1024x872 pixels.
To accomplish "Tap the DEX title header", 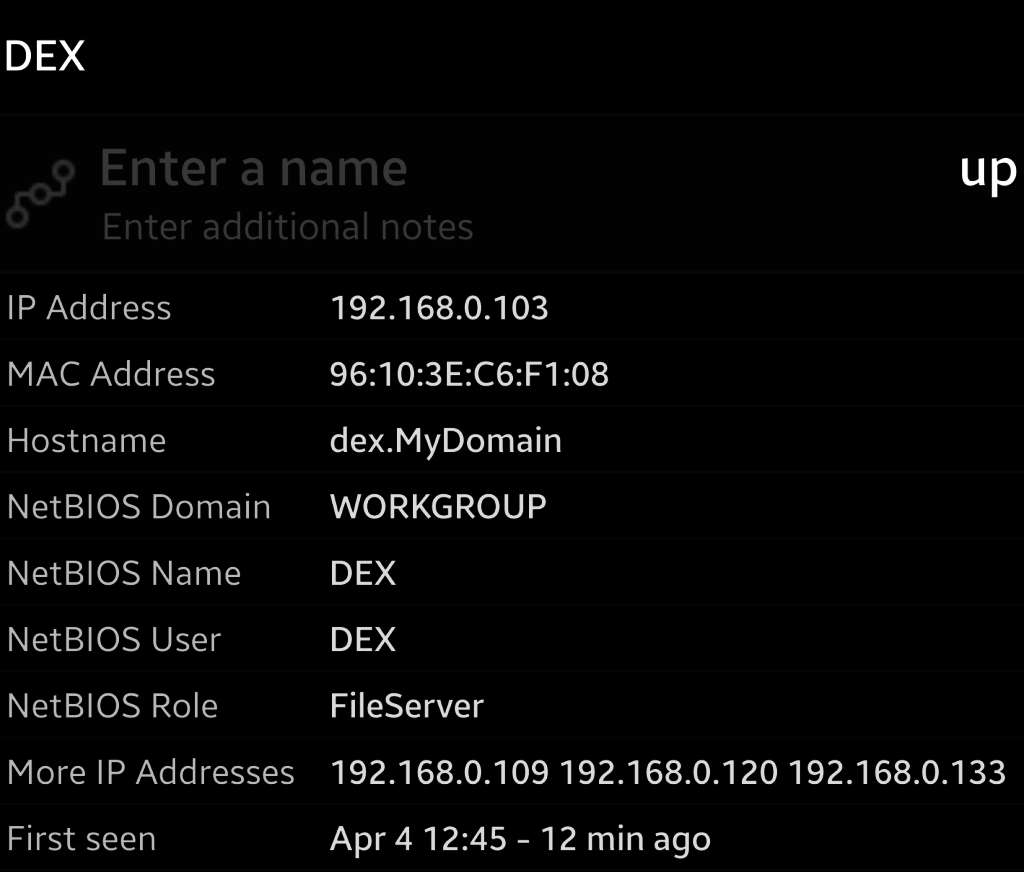I will [x=44, y=56].
